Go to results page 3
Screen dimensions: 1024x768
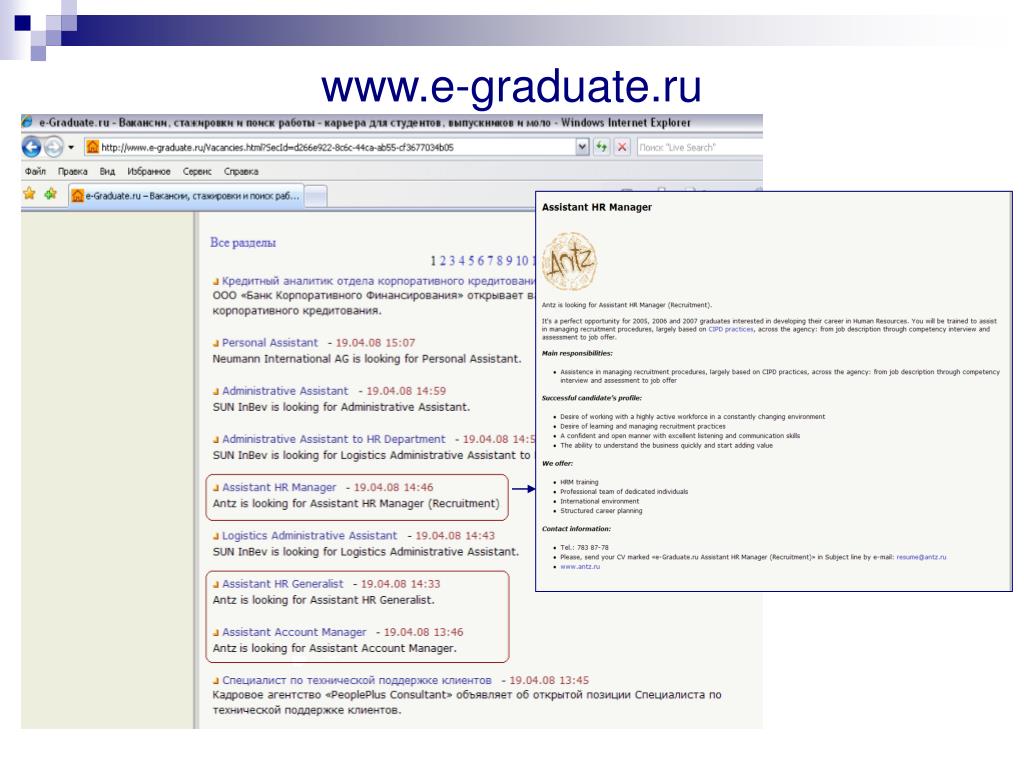coord(452,261)
